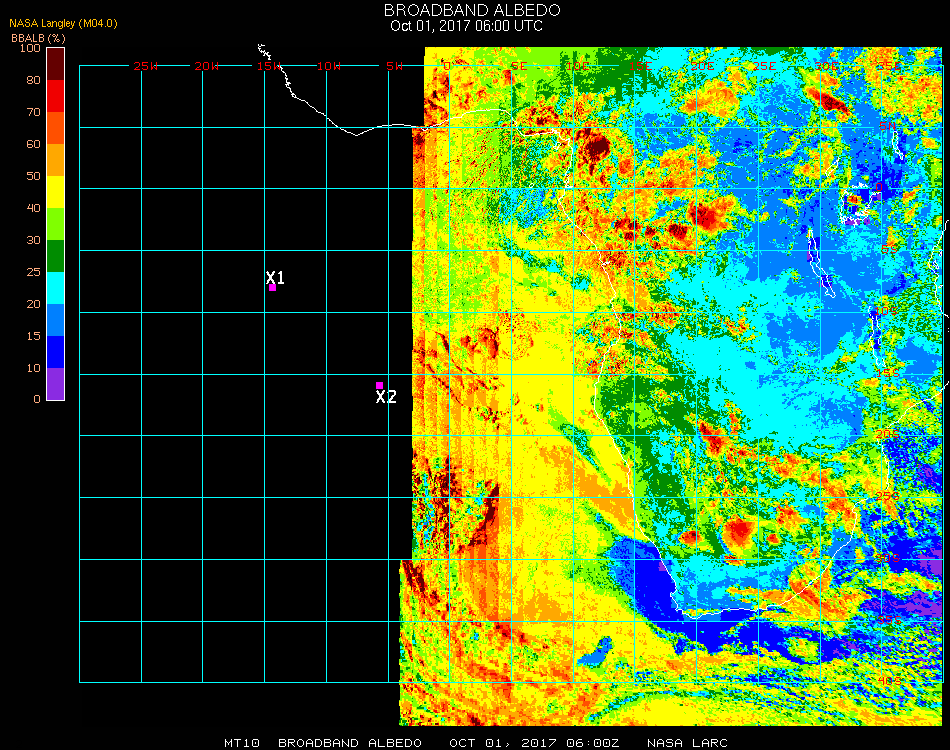Click the NASA LARC footer text

tap(683, 743)
